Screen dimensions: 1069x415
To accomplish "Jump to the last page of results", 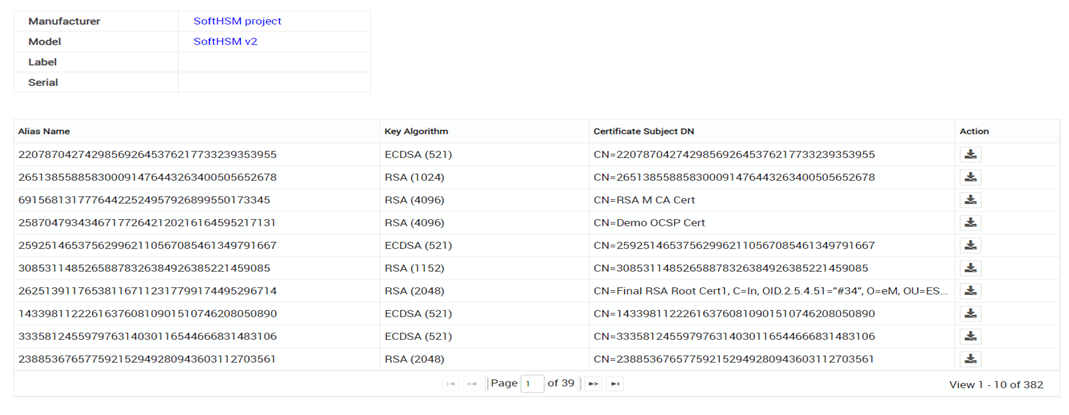I will [616, 384].
